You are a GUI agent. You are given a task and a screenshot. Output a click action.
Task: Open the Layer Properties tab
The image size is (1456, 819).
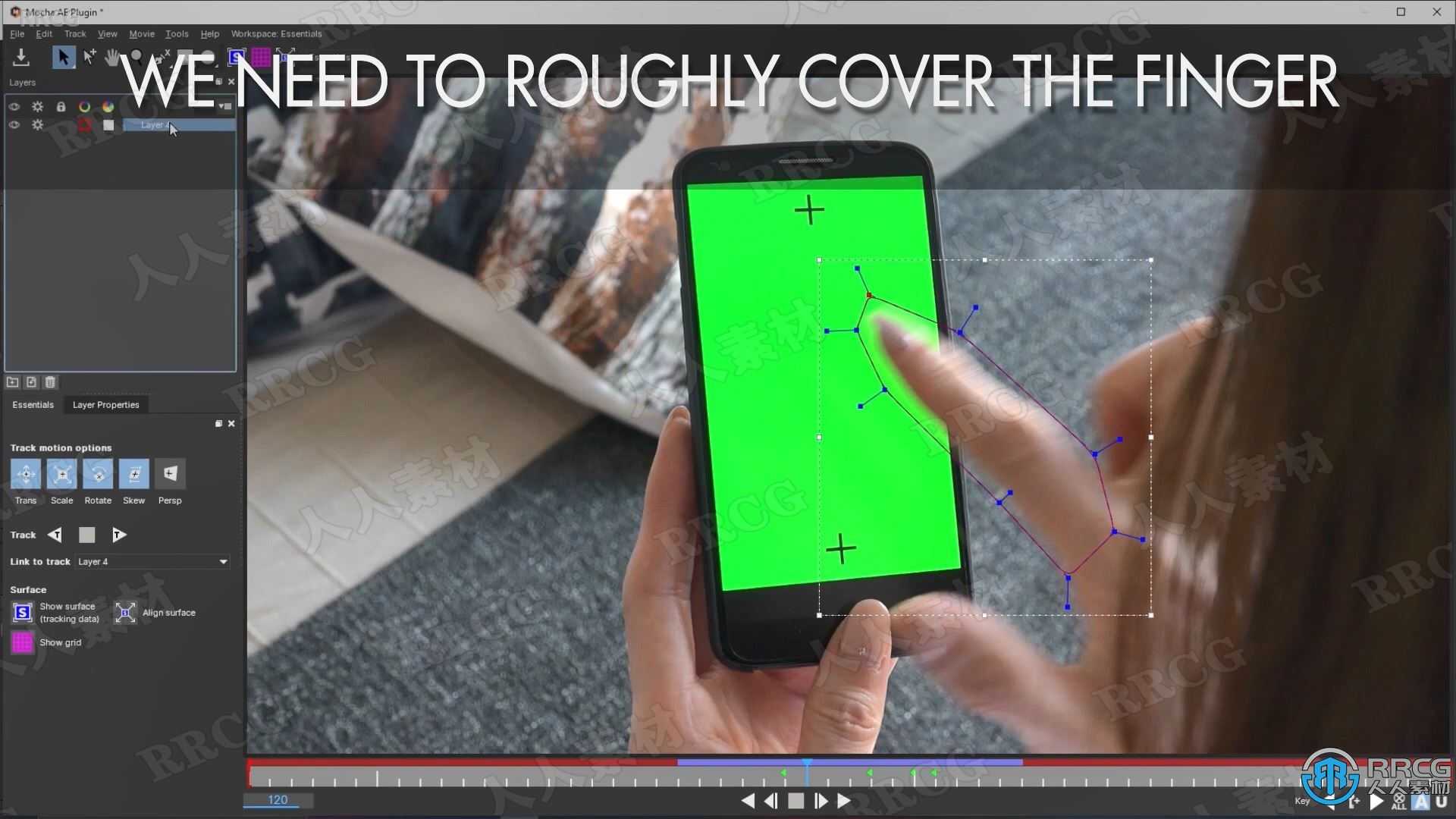106,404
